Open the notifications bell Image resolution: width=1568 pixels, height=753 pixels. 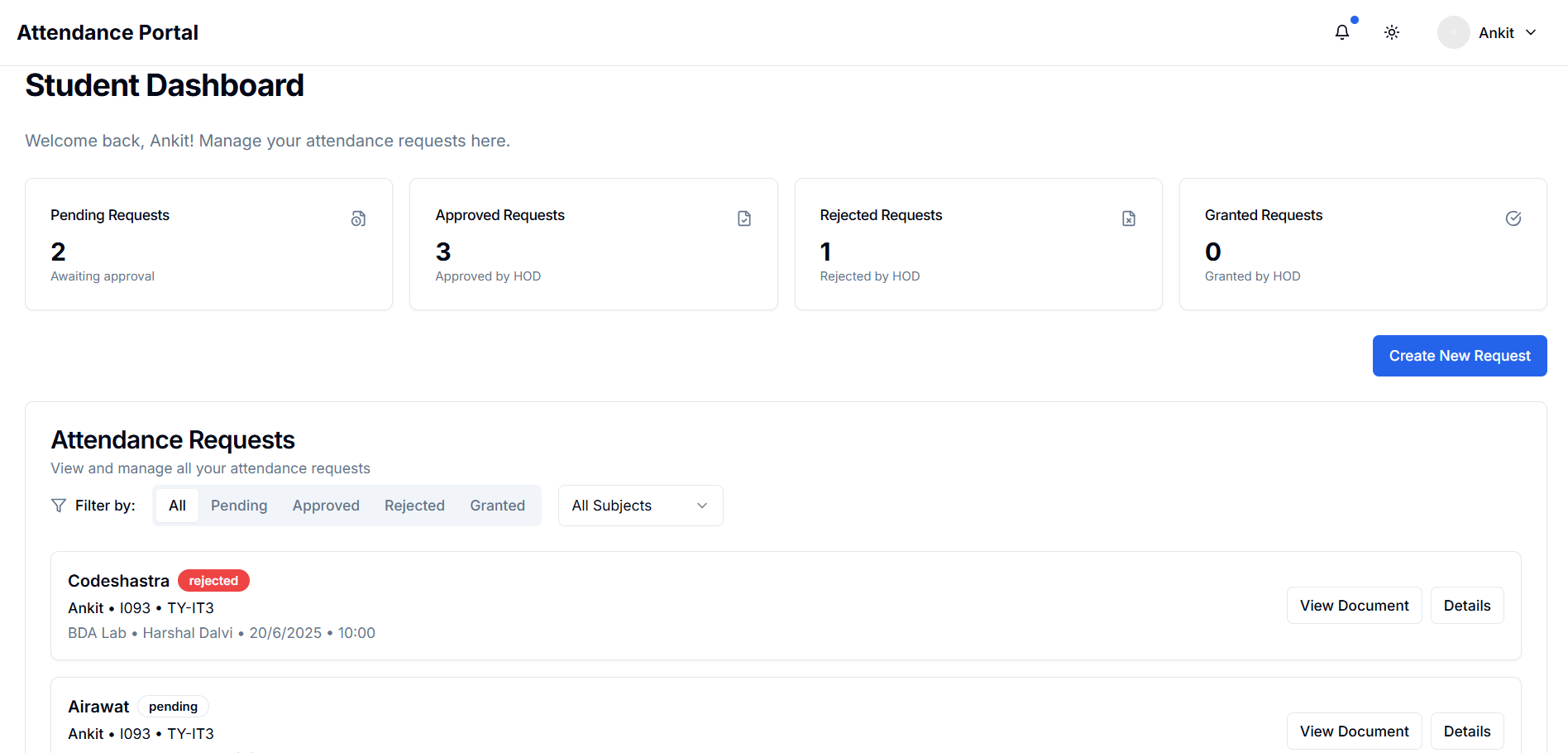point(1341,32)
